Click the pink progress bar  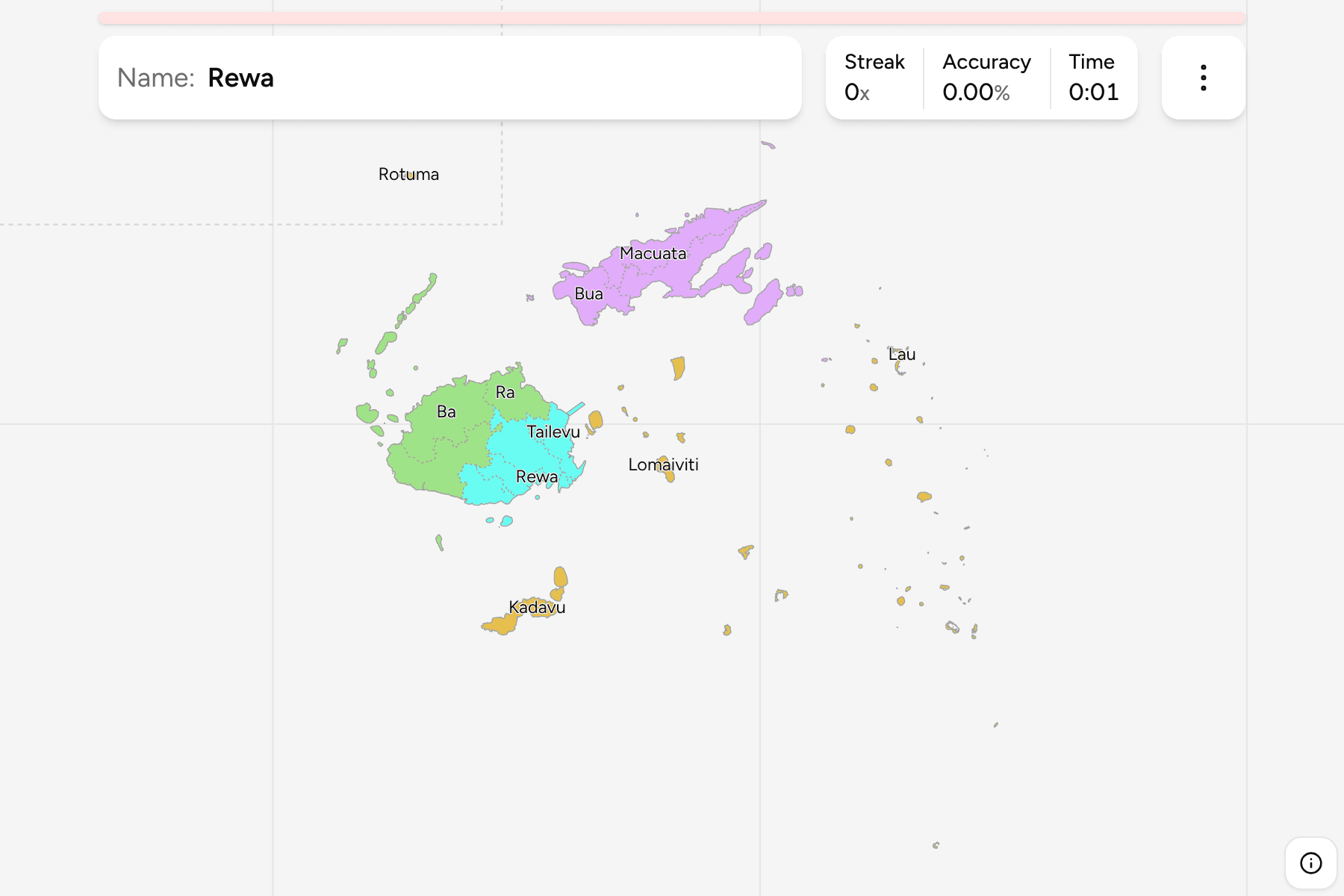[x=672, y=18]
